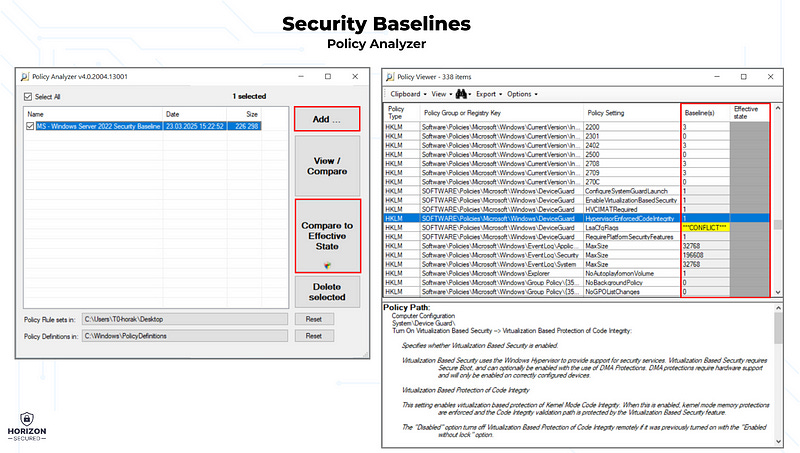Click the View / Compare button
Viewport: 800px width, 453px height.
[x=327, y=166]
